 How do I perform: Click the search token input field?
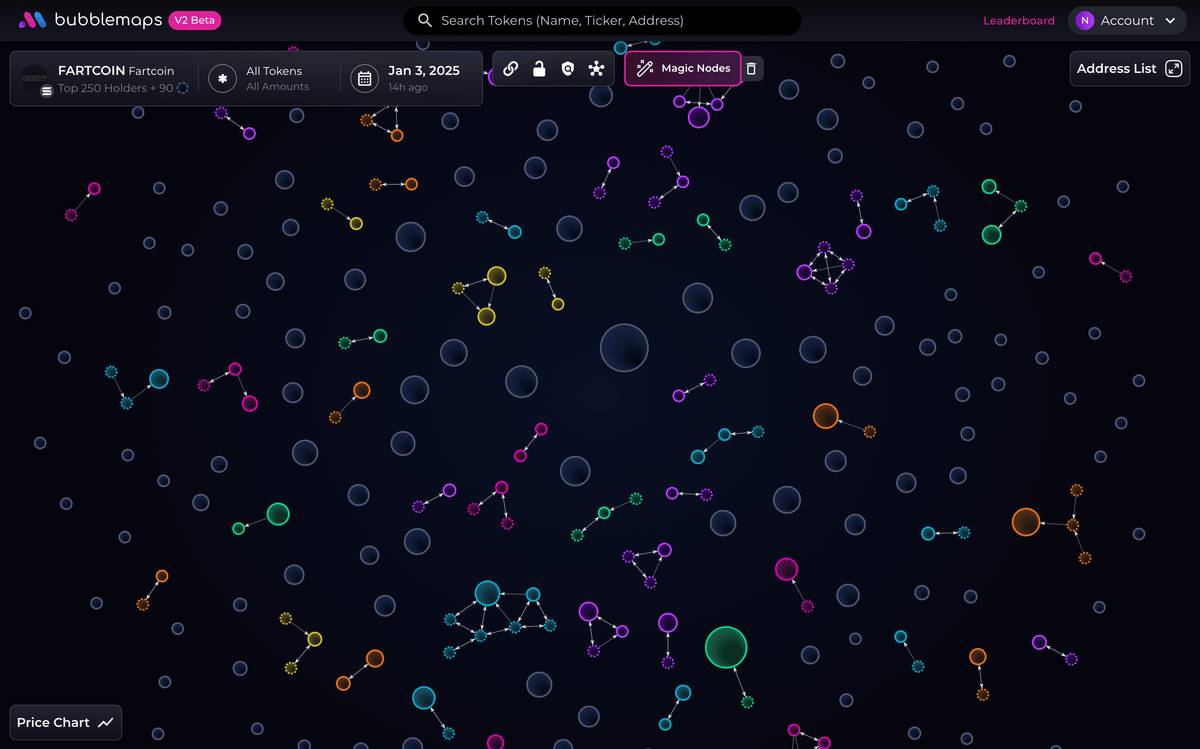(610, 21)
